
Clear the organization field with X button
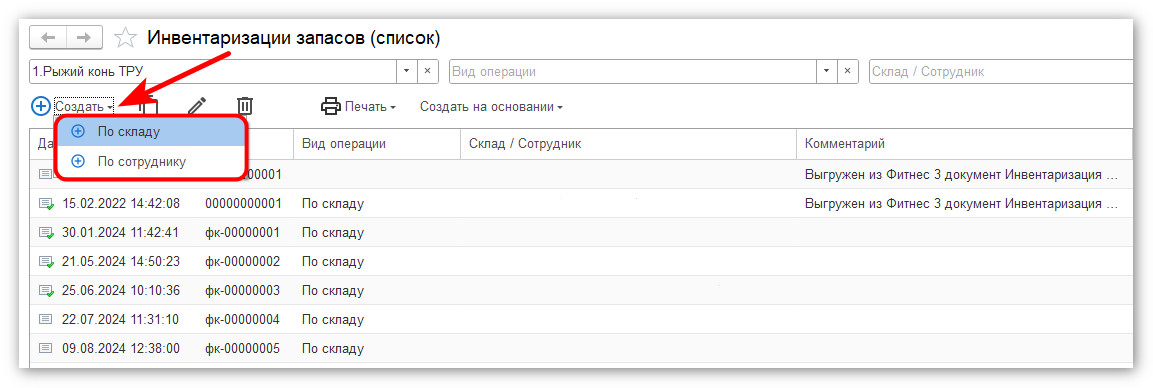pyautogui.click(x=428, y=71)
